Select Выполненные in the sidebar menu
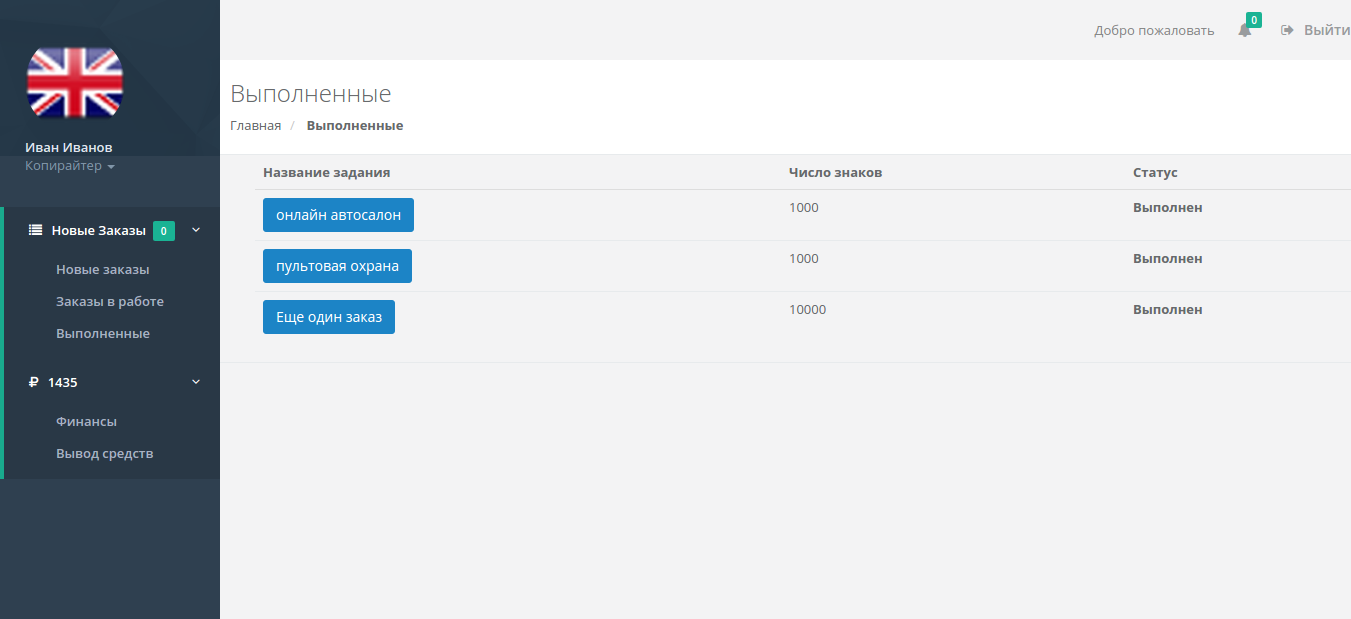Viewport: 1351px width, 619px height. point(103,333)
